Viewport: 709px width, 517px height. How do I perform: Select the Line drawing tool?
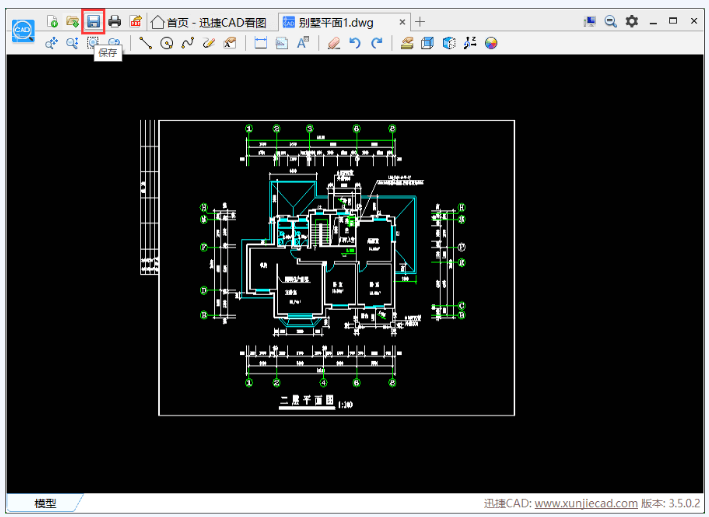point(146,43)
